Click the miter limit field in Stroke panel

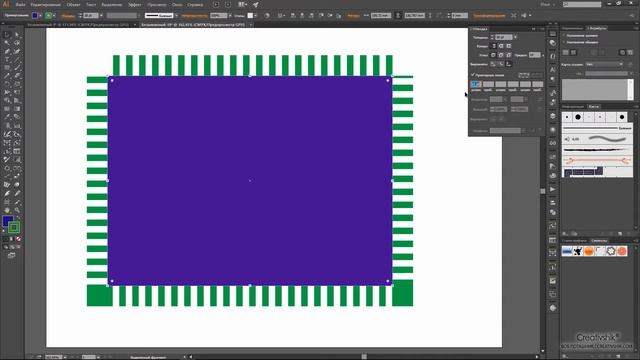[x=534, y=55]
